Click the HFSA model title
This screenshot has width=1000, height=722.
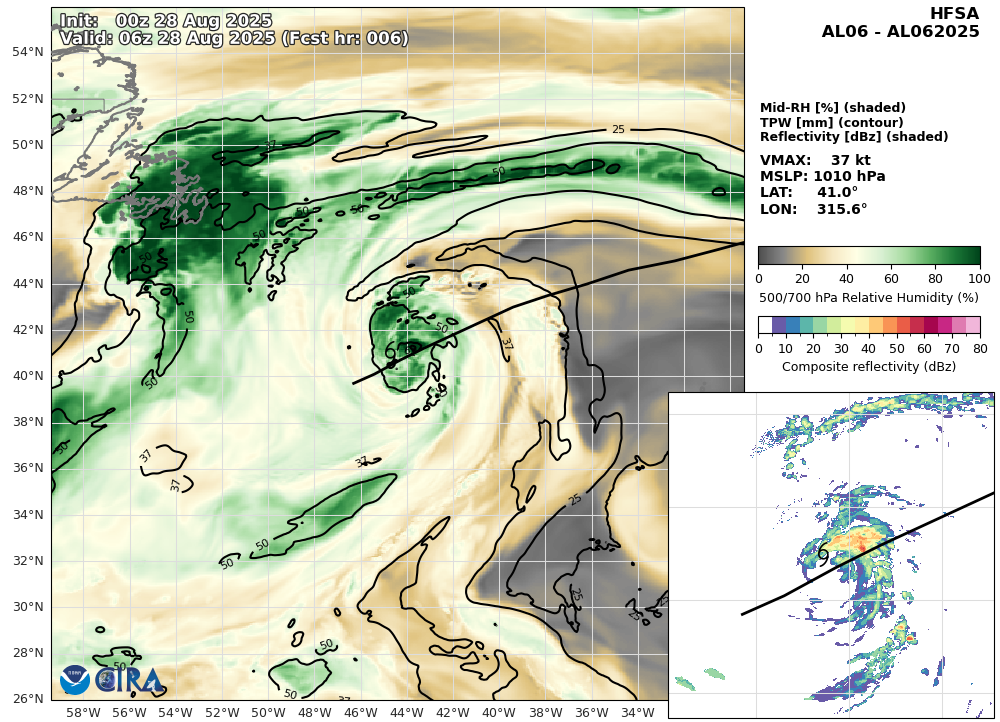[x=954, y=14]
